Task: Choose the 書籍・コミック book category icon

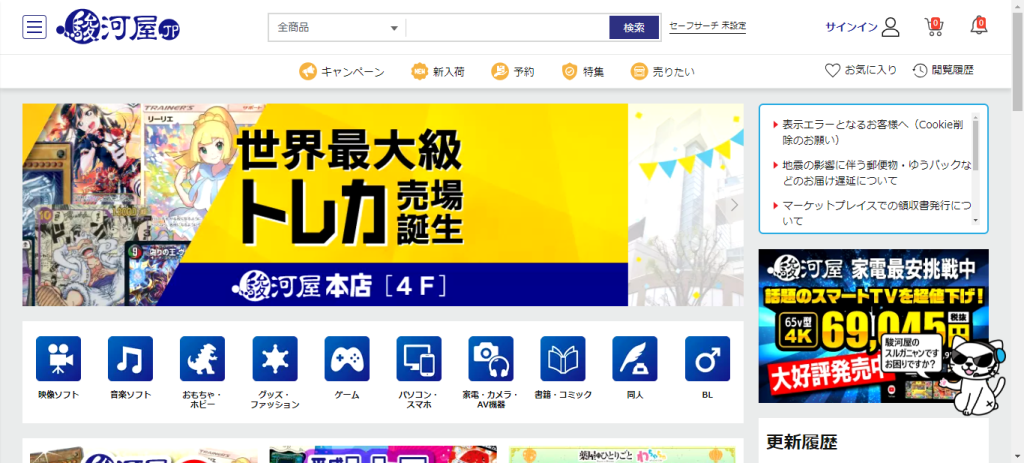Action: click(562, 358)
